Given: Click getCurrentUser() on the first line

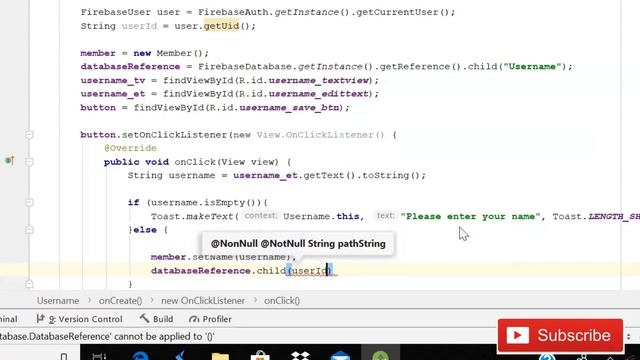Looking at the screenshot, I should pyautogui.click(x=403, y=12).
